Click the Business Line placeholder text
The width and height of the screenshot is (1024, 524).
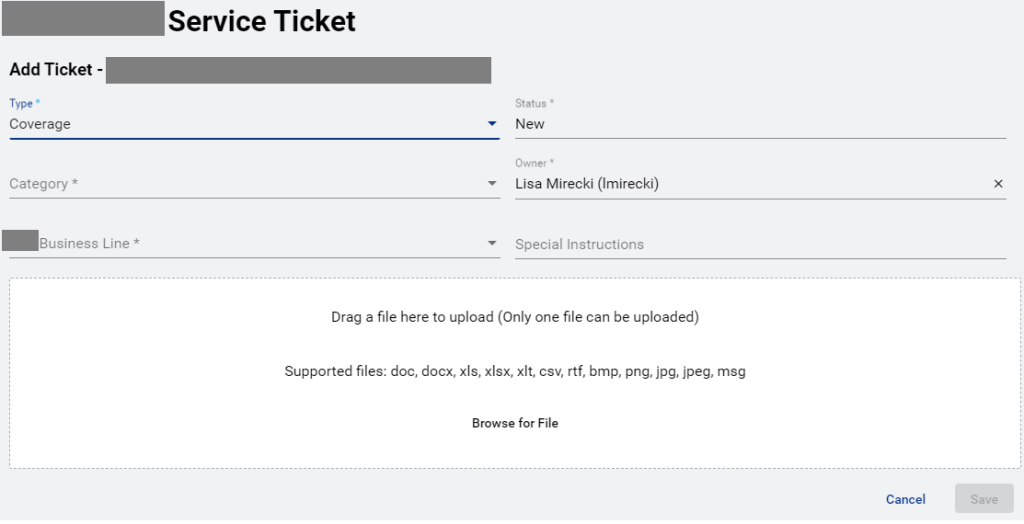tap(89, 244)
